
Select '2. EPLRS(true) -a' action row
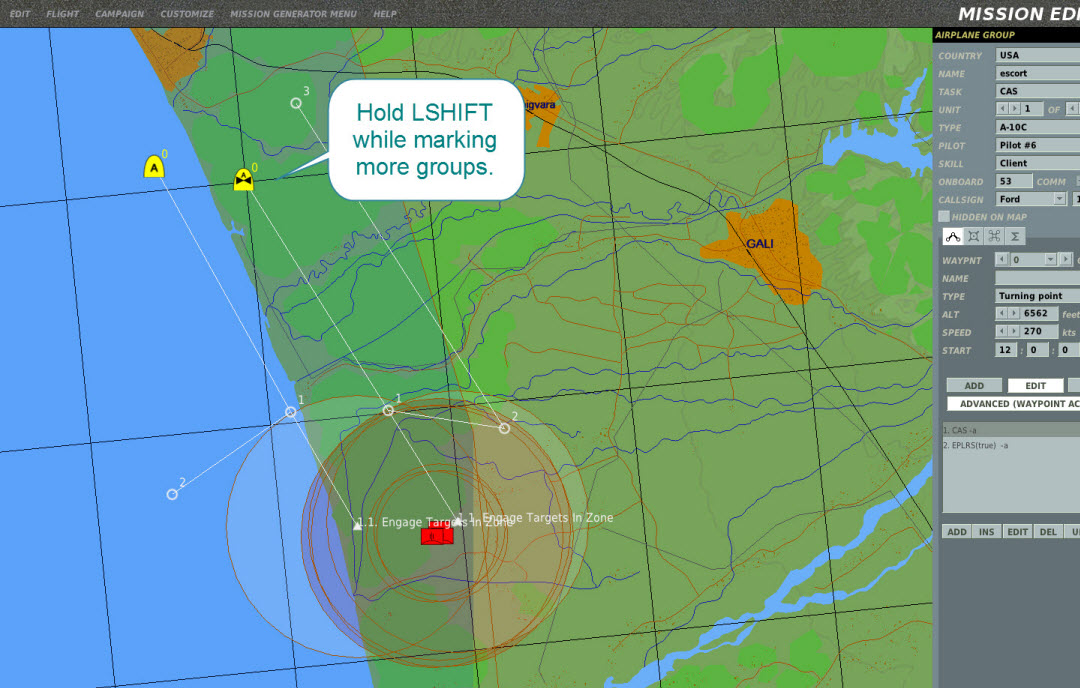pyautogui.click(x=1011, y=446)
